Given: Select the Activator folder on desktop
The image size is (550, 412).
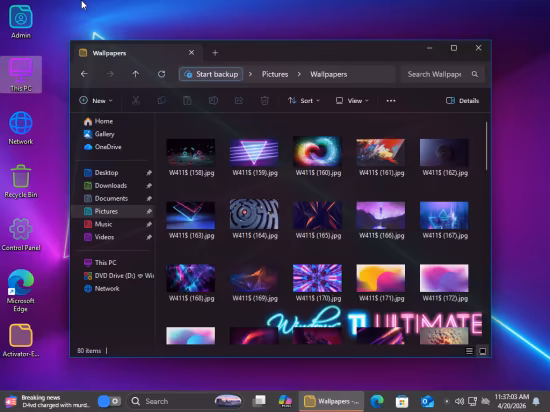Looking at the screenshot, I should (21, 340).
